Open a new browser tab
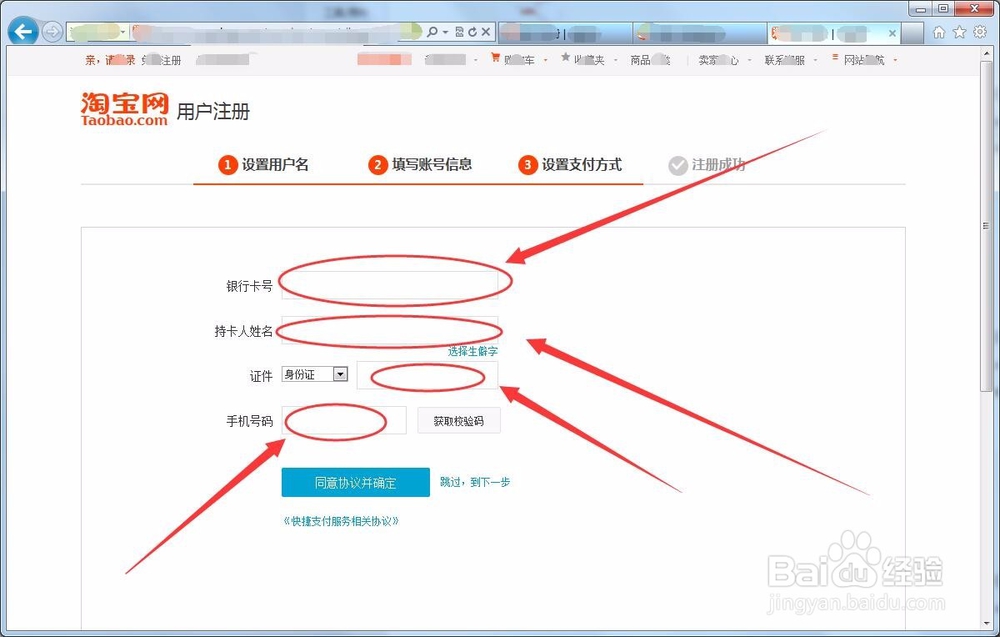The image size is (1000, 637). pyautogui.click(x=910, y=31)
